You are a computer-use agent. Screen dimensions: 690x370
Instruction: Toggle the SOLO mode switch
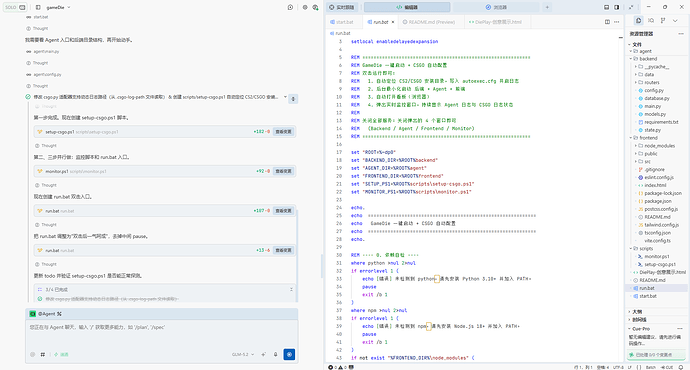pos(15,7)
